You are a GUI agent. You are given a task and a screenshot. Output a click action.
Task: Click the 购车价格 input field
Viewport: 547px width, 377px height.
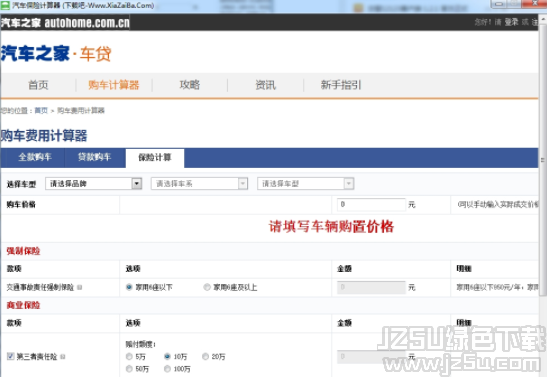pos(371,204)
